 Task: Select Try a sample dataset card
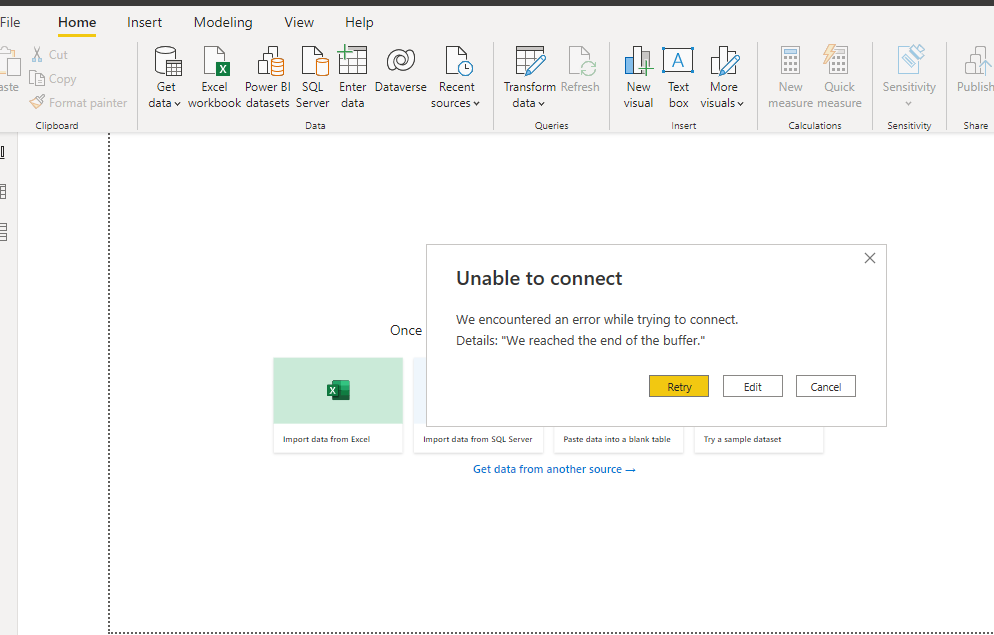(759, 439)
